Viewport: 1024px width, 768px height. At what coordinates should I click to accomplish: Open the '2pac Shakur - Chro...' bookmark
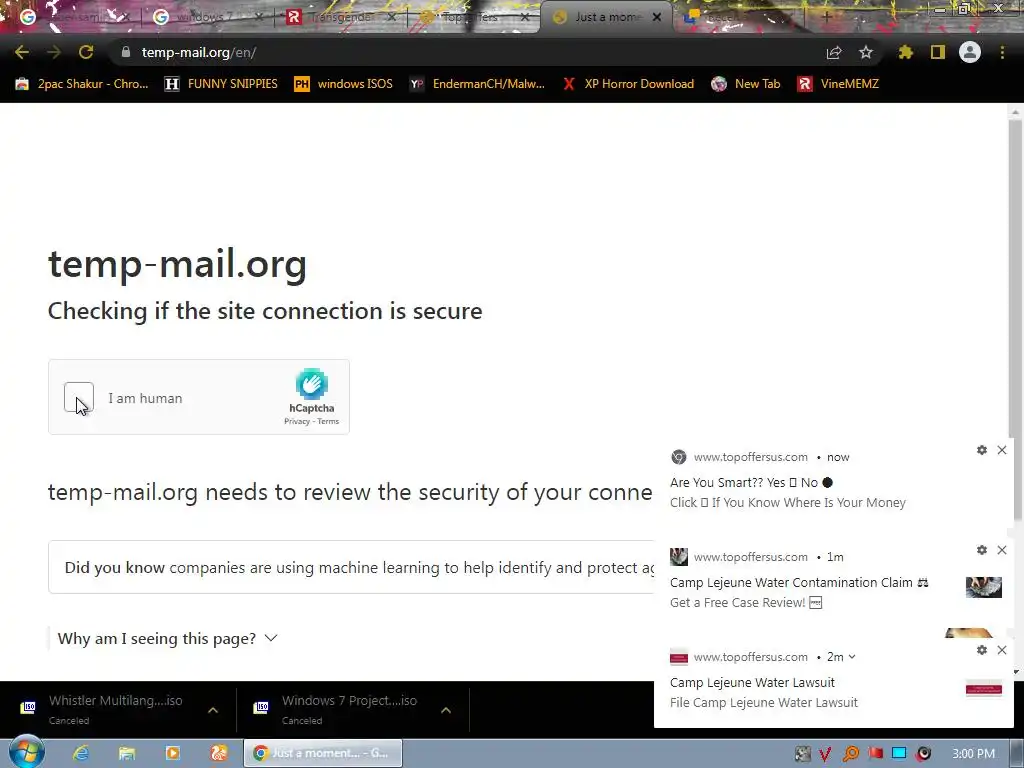click(x=82, y=84)
